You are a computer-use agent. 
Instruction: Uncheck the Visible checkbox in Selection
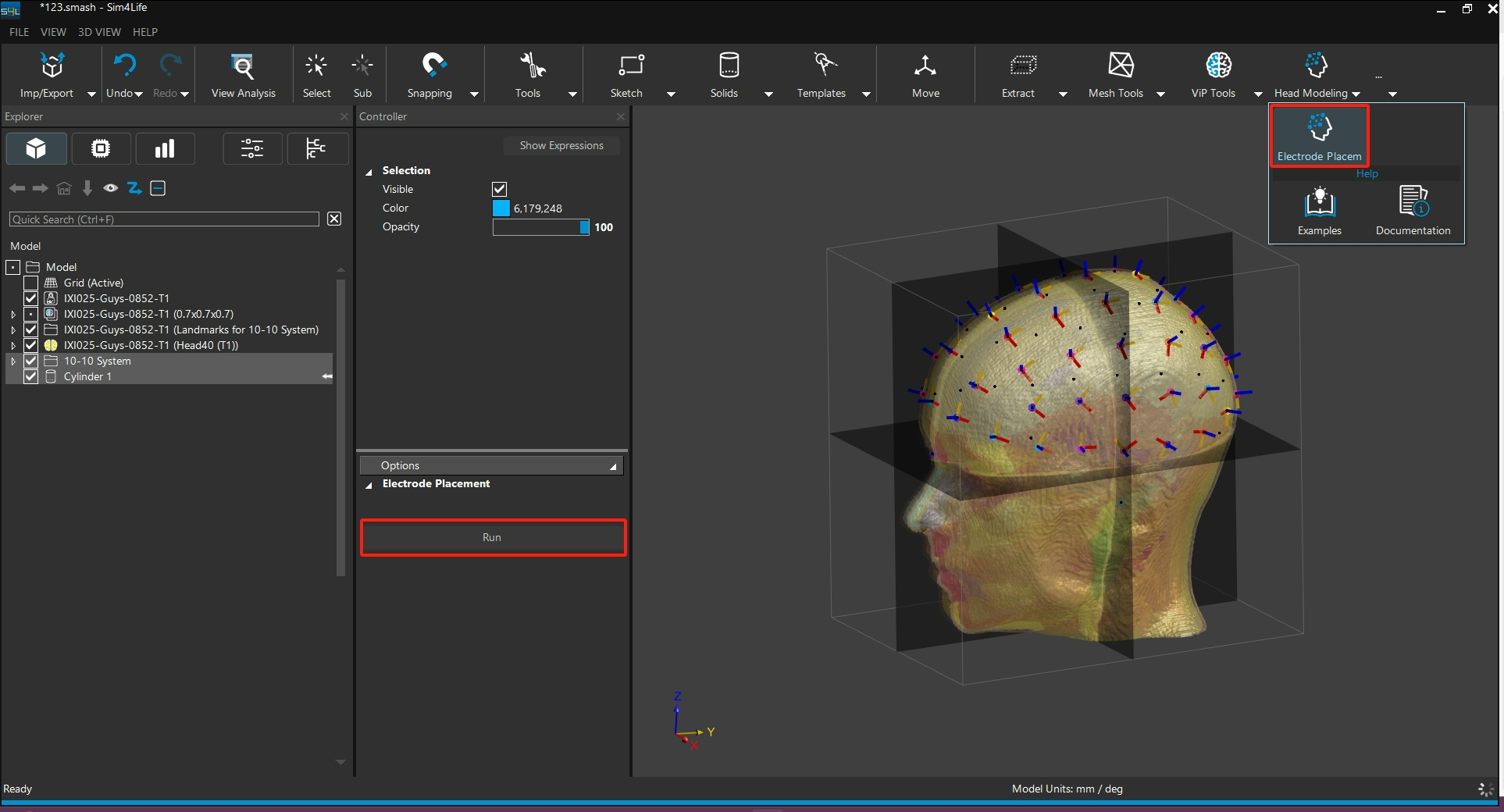(500, 189)
